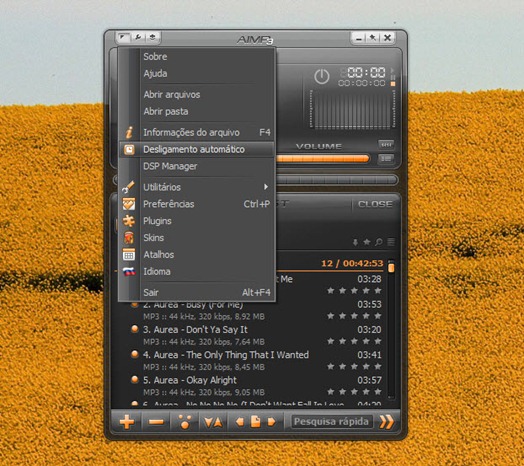The height and width of the screenshot is (466, 524).
Task: Select Desligamento automático menu item
Action: coord(196,149)
